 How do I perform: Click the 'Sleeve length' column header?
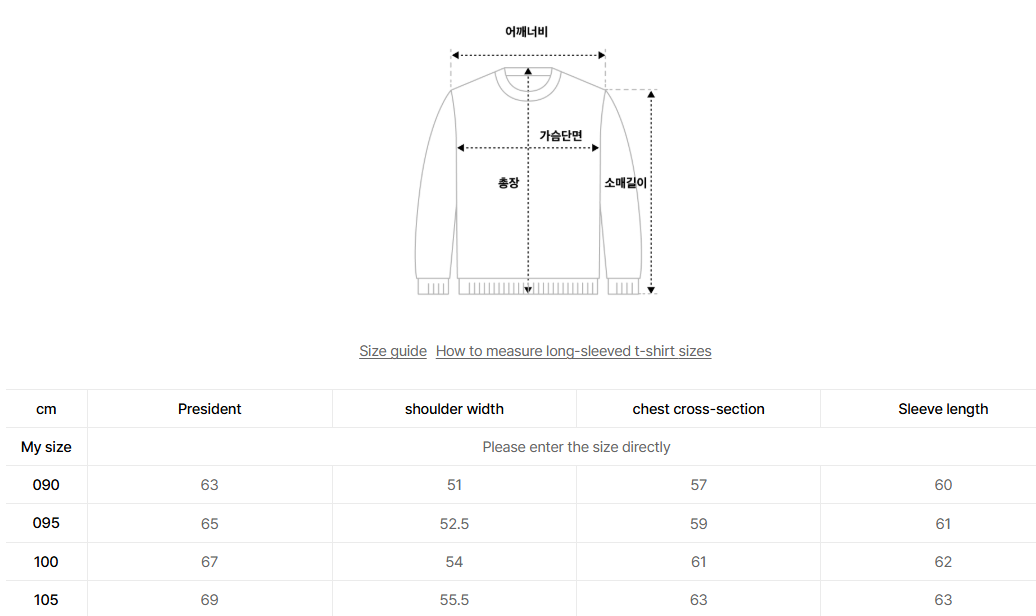942,409
